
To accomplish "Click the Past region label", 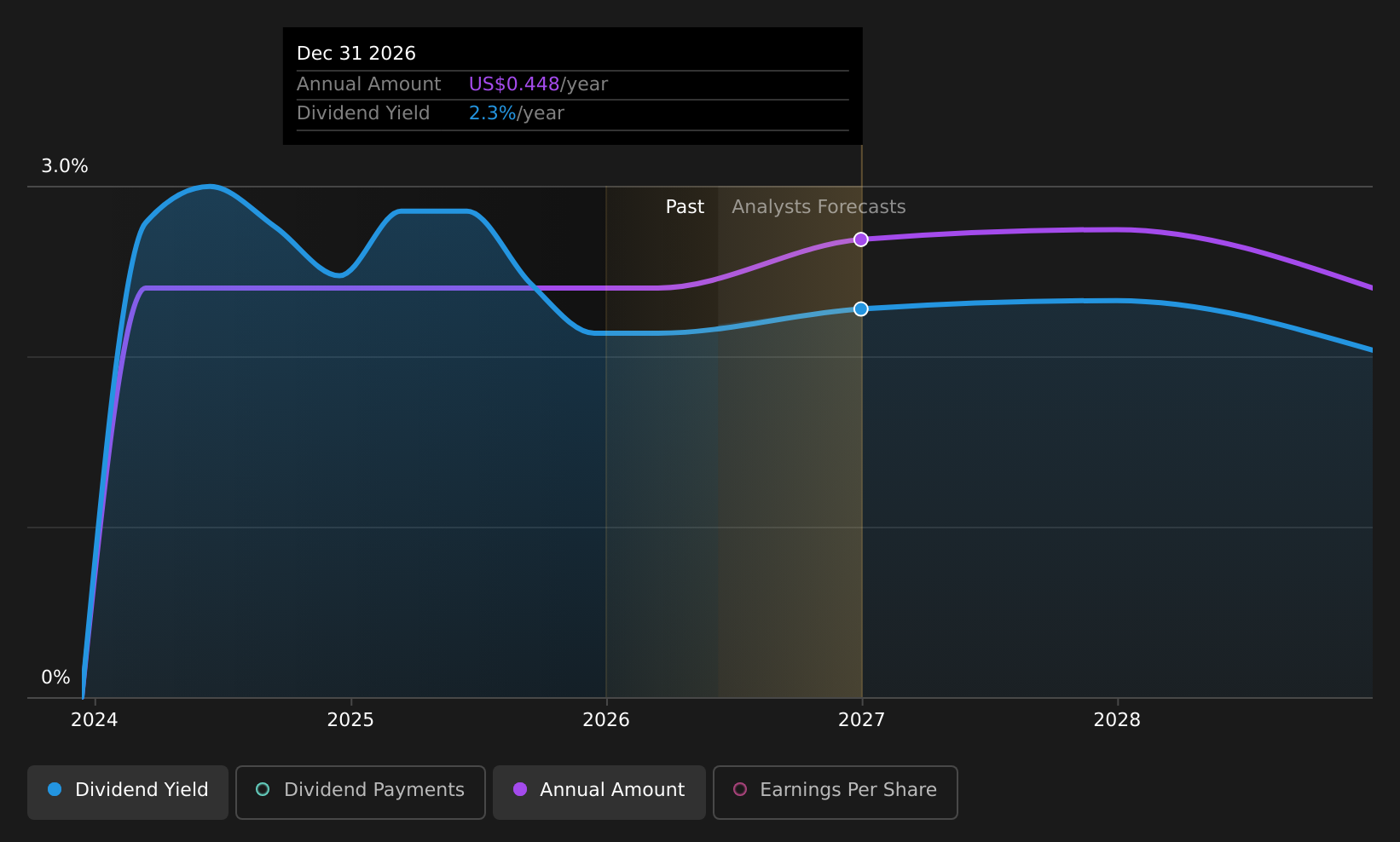I will pos(685,207).
